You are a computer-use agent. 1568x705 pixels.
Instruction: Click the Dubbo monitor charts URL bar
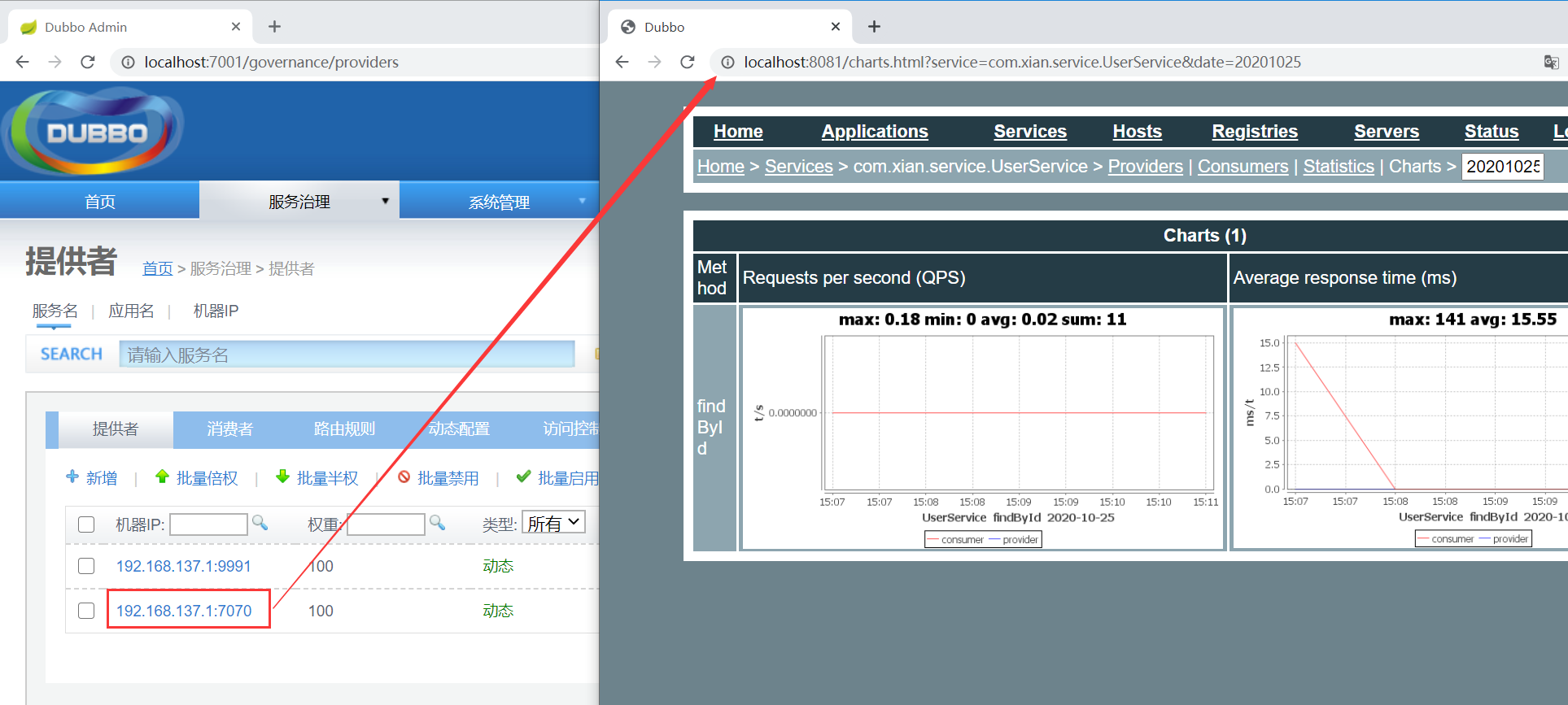[1023, 62]
